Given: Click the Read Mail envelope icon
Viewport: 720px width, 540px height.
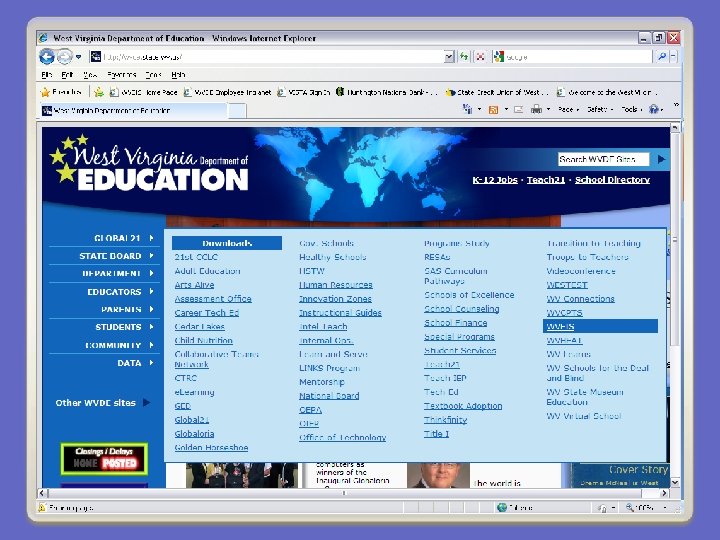Looking at the screenshot, I should pyautogui.click(x=518, y=110).
